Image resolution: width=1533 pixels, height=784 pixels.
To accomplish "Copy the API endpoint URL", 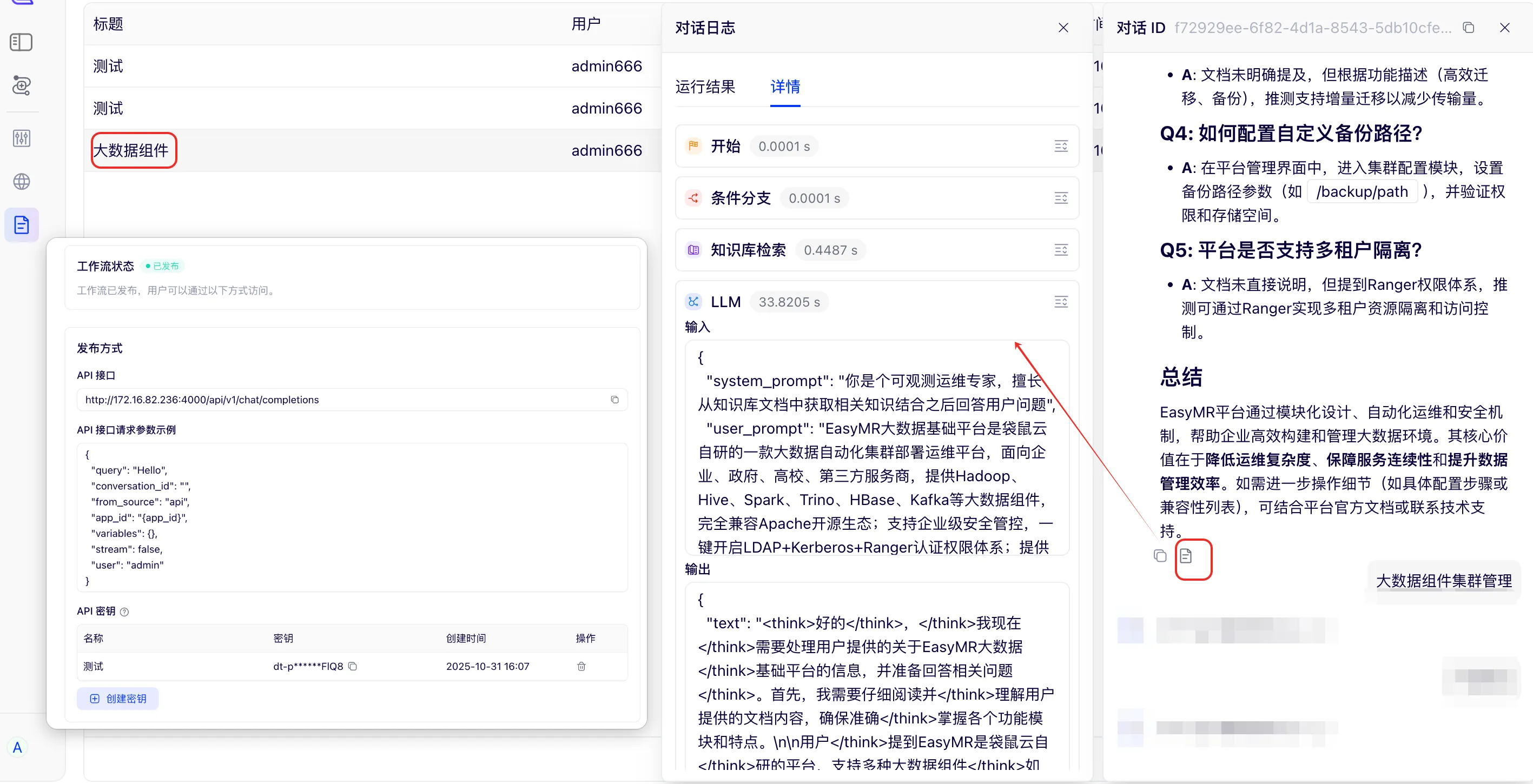I will [614, 400].
